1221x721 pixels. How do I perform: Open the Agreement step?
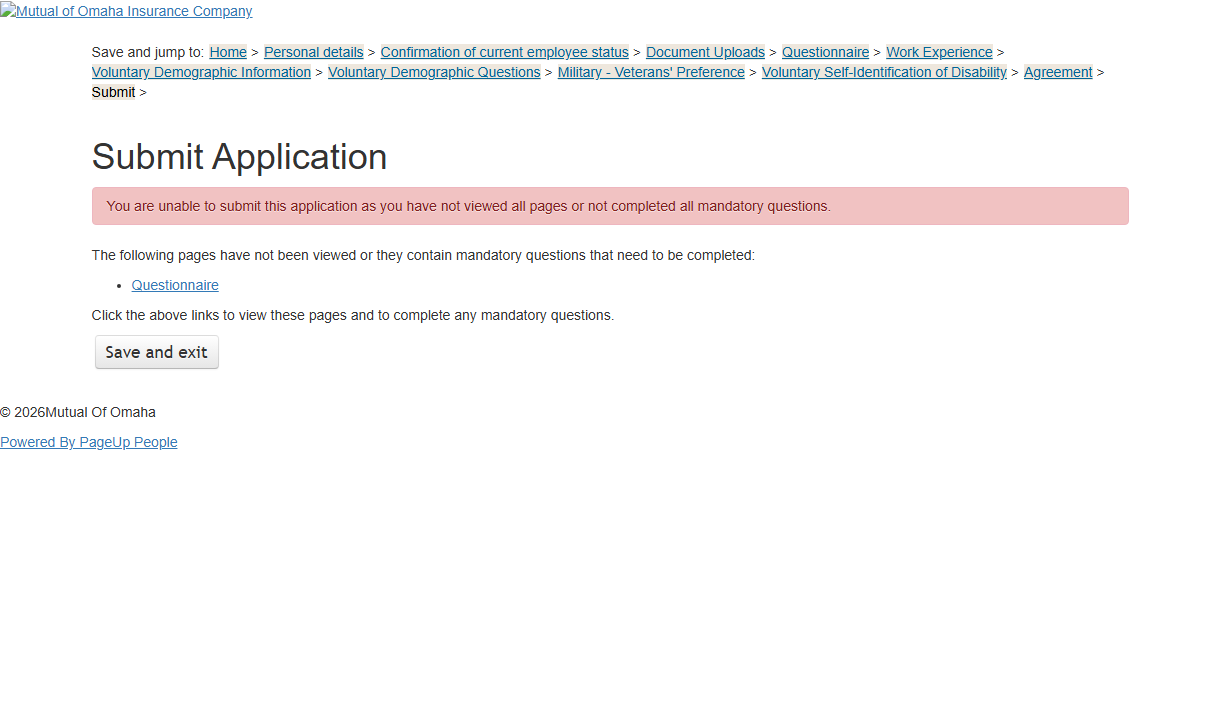(1058, 72)
